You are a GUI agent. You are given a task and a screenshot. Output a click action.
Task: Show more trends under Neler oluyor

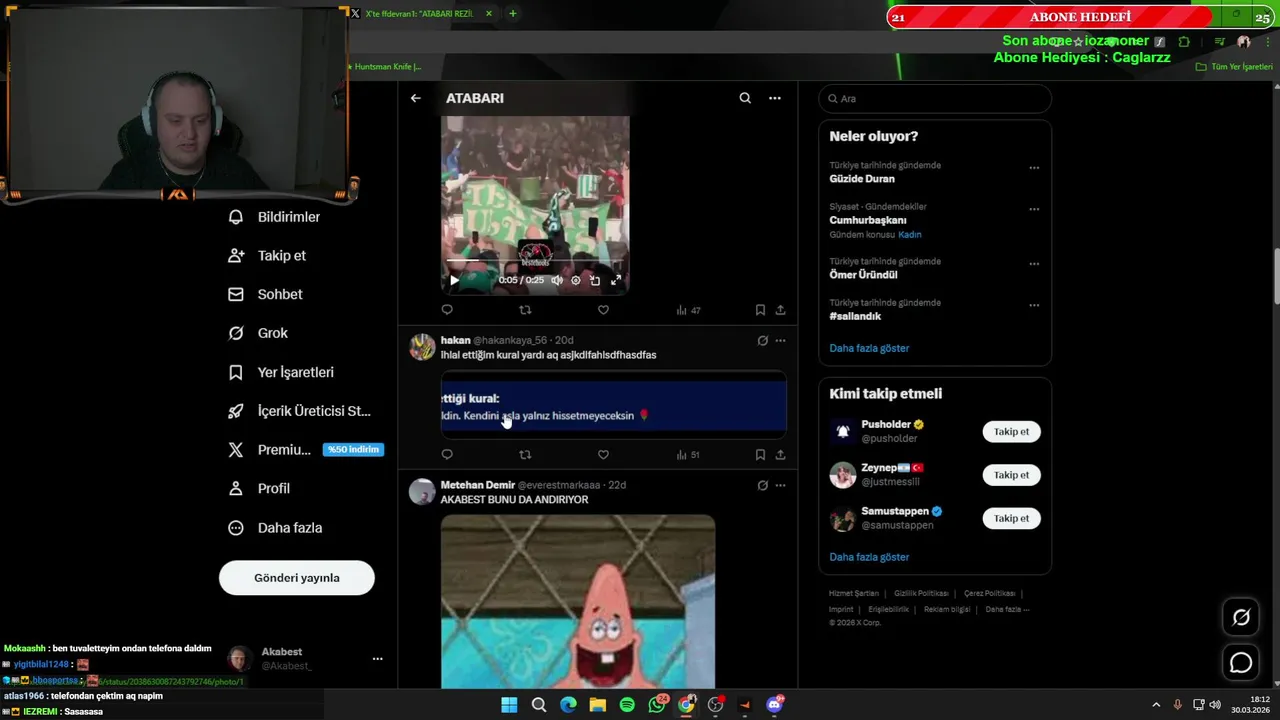tap(869, 348)
